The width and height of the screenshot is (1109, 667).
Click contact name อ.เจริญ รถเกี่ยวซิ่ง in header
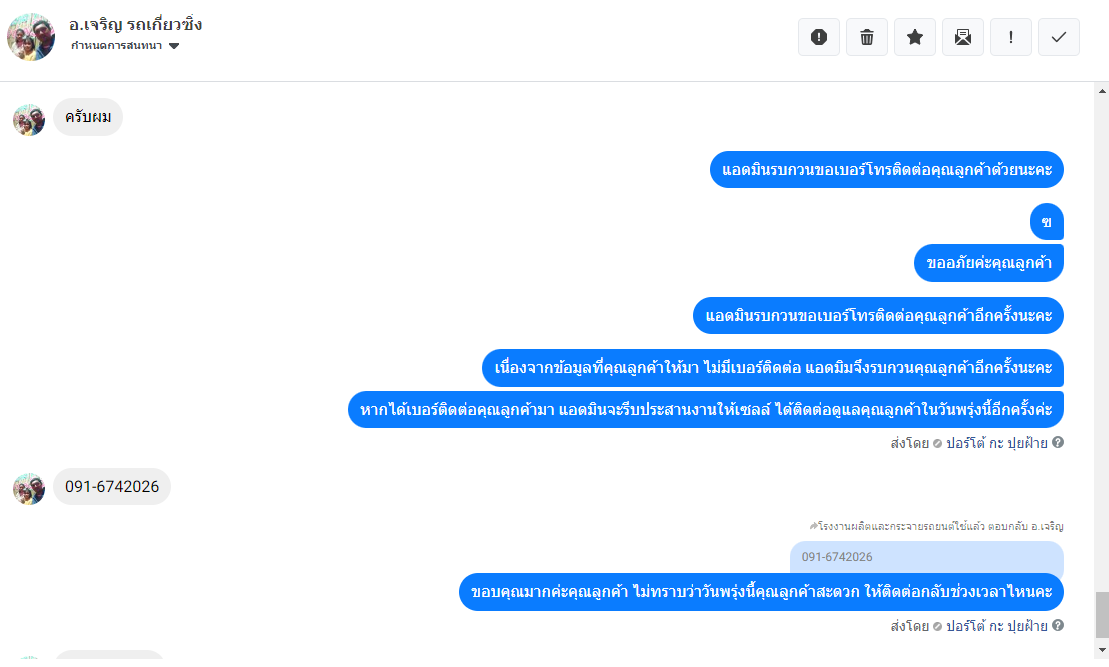pos(135,25)
